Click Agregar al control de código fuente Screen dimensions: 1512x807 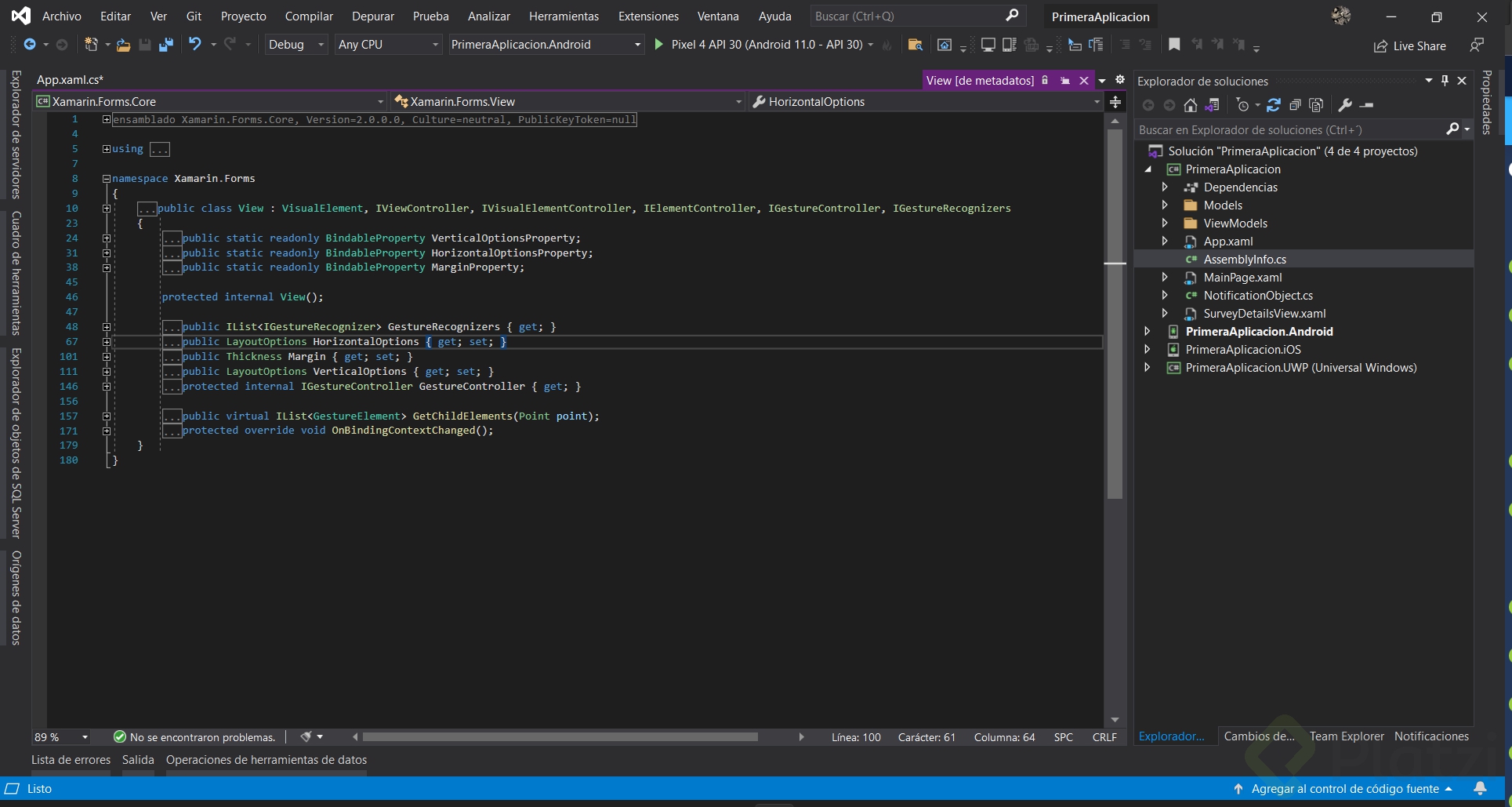1344,789
